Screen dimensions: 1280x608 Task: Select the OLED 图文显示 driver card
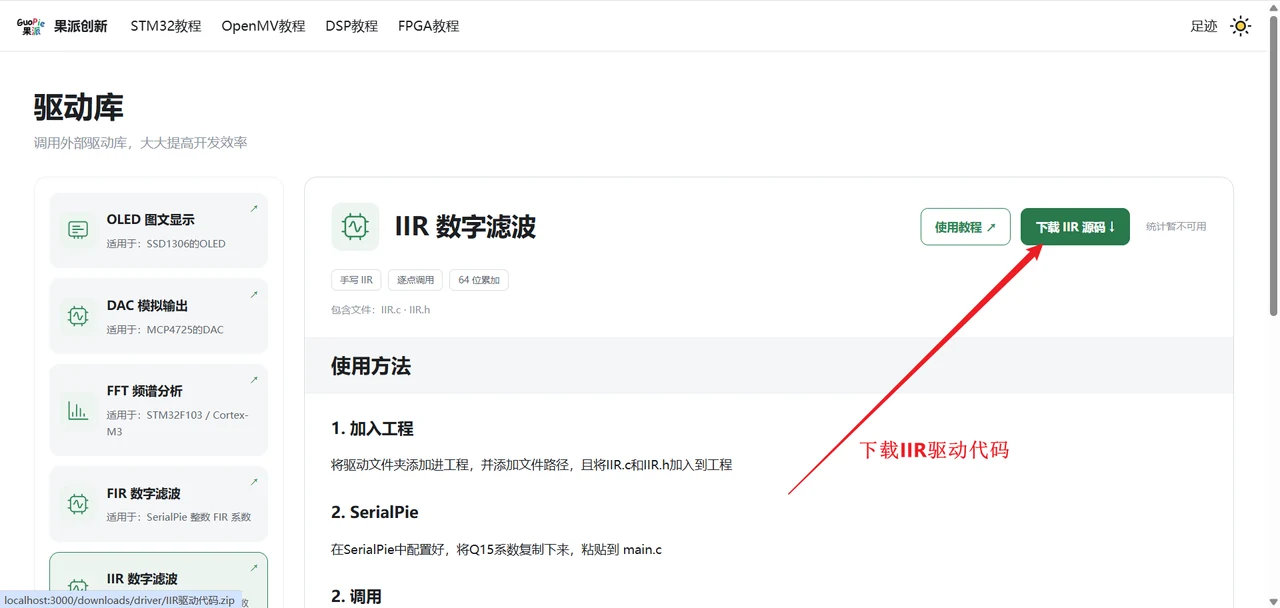pyautogui.click(x=159, y=230)
